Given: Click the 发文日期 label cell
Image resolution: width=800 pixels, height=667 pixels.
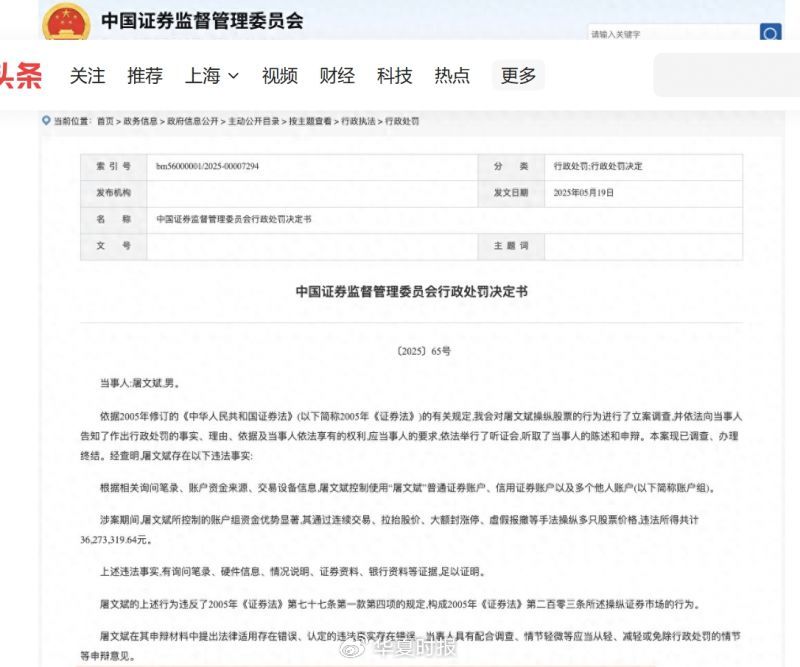Looking at the screenshot, I should [511, 193].
